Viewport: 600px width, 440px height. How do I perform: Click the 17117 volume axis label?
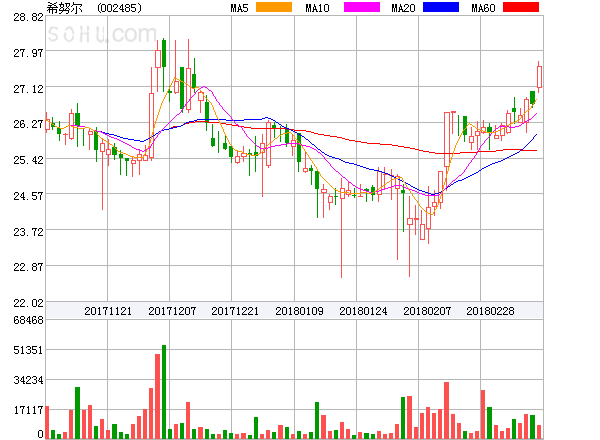[28, 411]
